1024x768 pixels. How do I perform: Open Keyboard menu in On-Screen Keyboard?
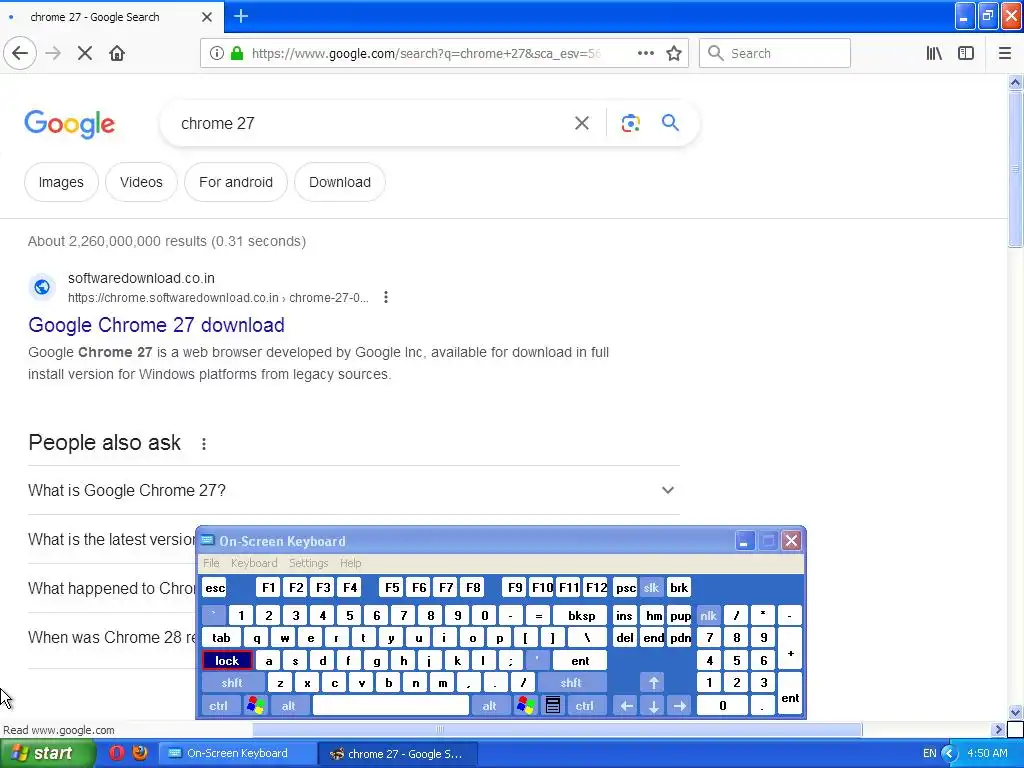point(254,563)
